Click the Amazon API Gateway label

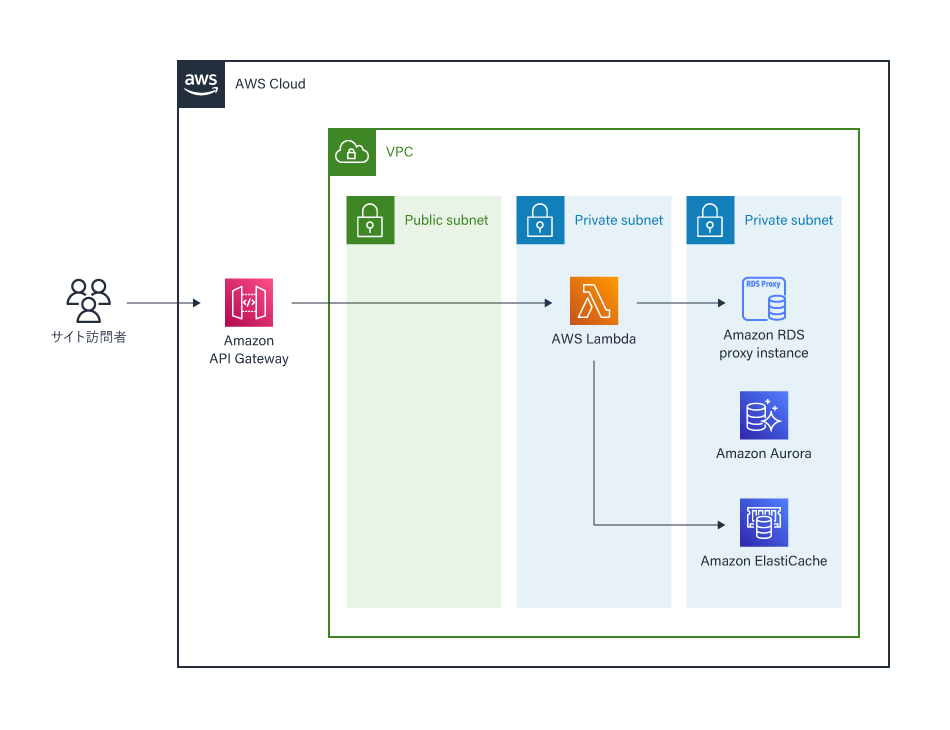(x=249, y=350)
